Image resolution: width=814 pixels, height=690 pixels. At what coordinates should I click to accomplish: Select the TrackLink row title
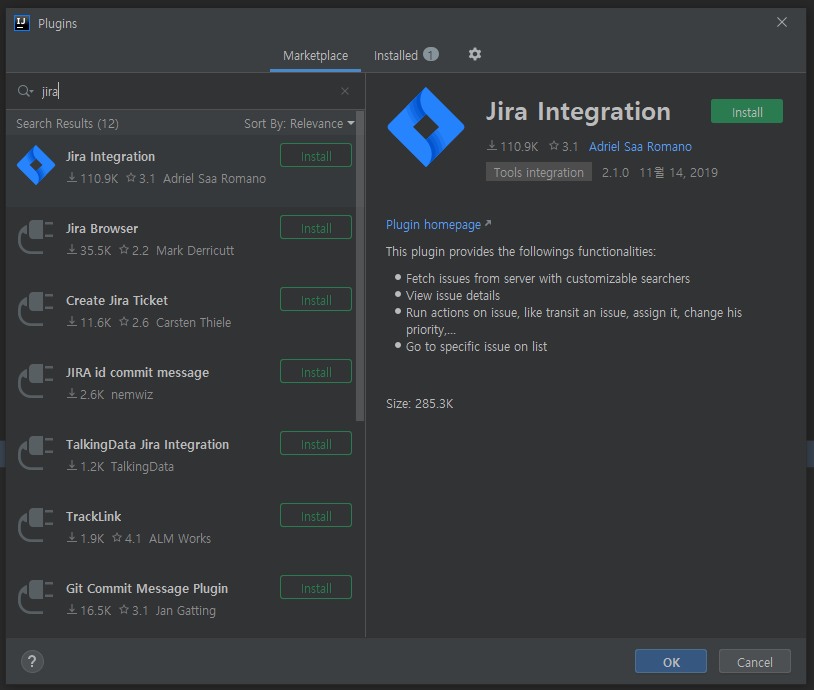pos(93,517)
